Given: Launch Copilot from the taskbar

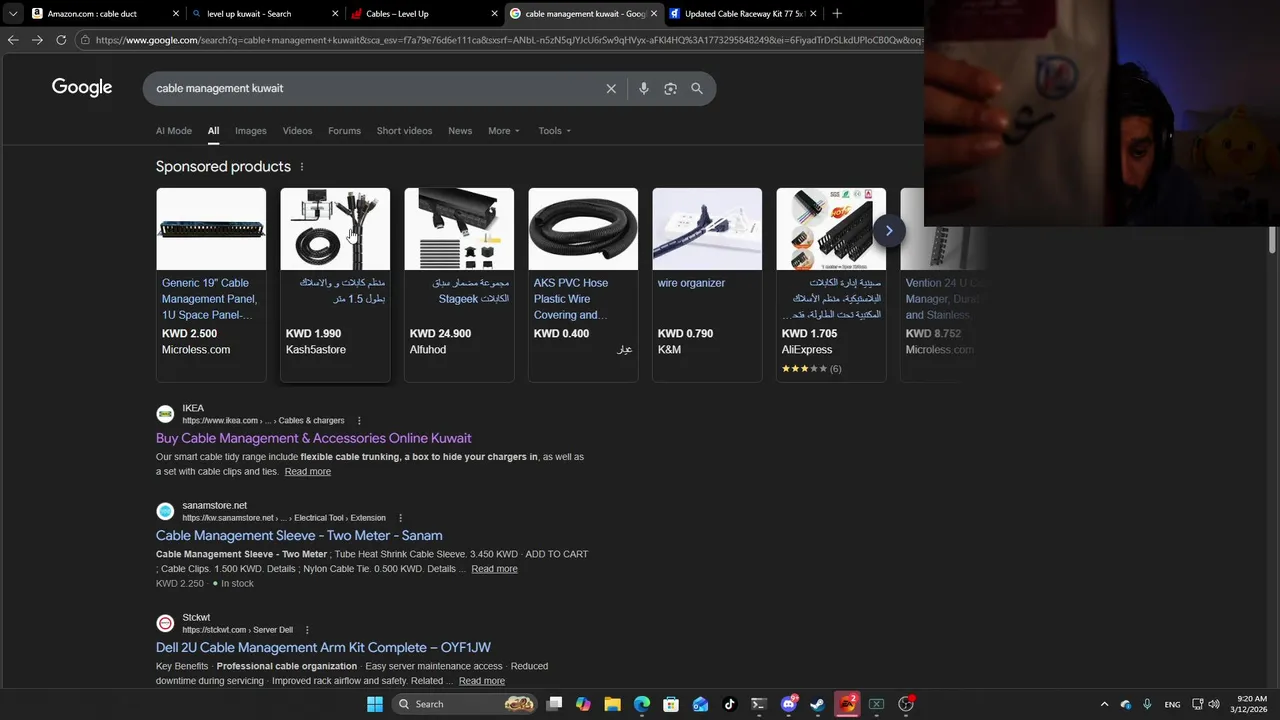Looking at the screenshot, I should point(583,704).
